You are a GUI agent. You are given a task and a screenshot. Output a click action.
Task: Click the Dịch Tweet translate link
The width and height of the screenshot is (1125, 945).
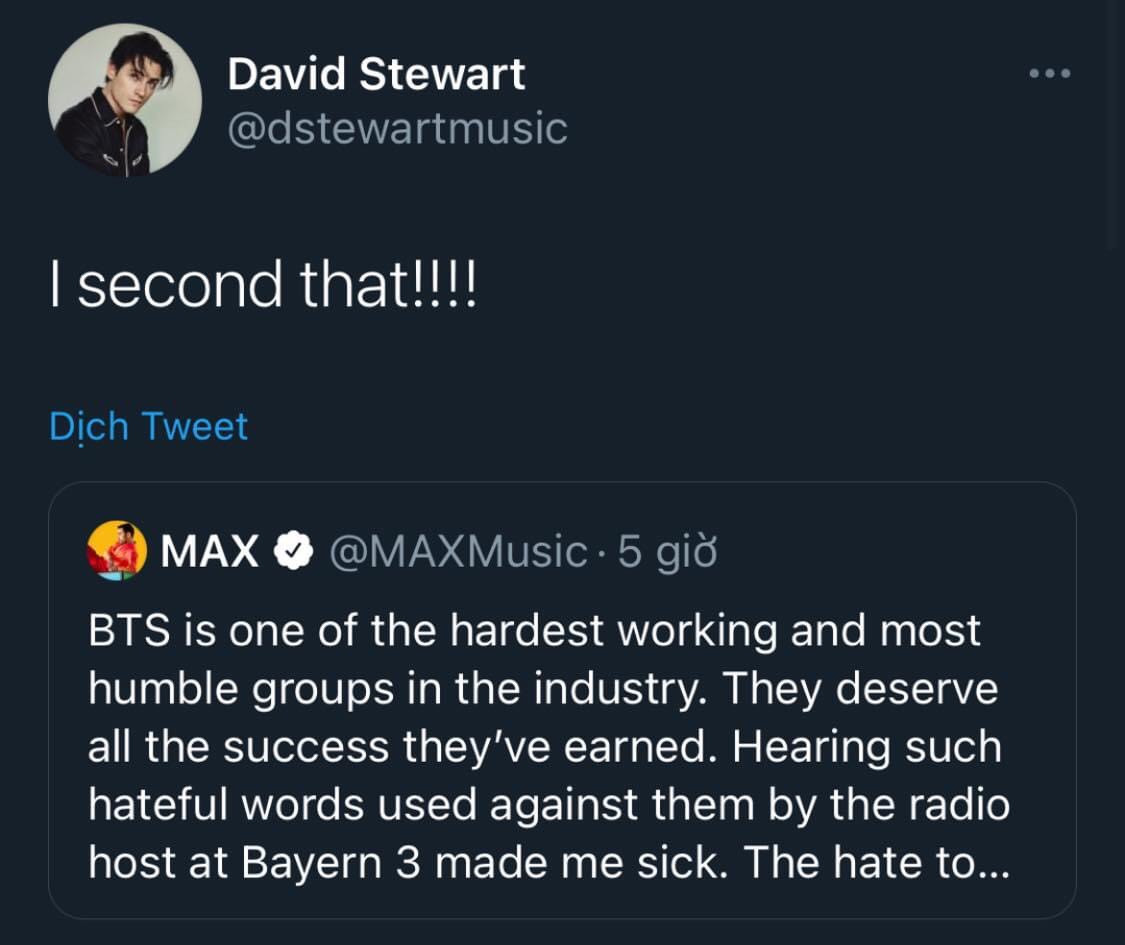148,427
